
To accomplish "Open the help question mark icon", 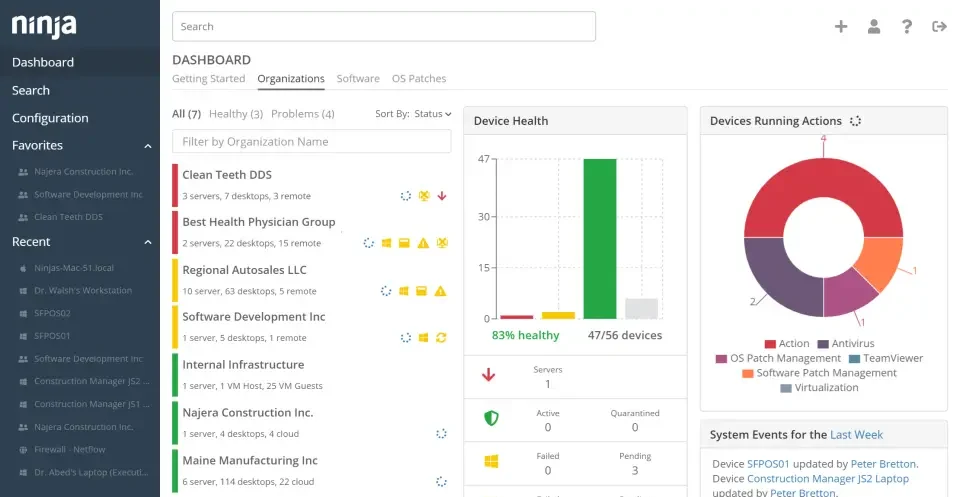I will click(x=907, y=26).
